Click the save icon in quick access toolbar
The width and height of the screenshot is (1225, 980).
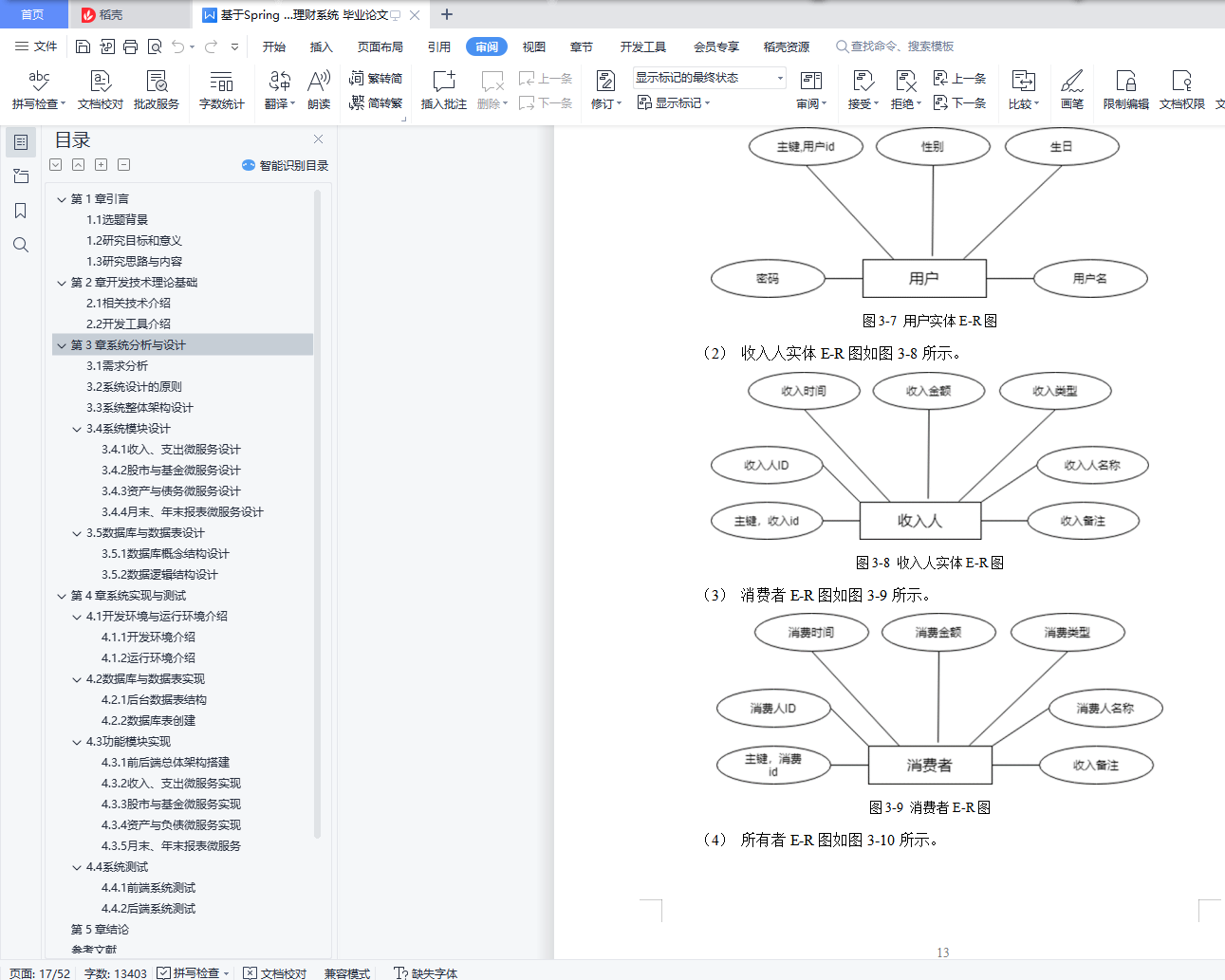pyautogui.click(x=83, y=46)
